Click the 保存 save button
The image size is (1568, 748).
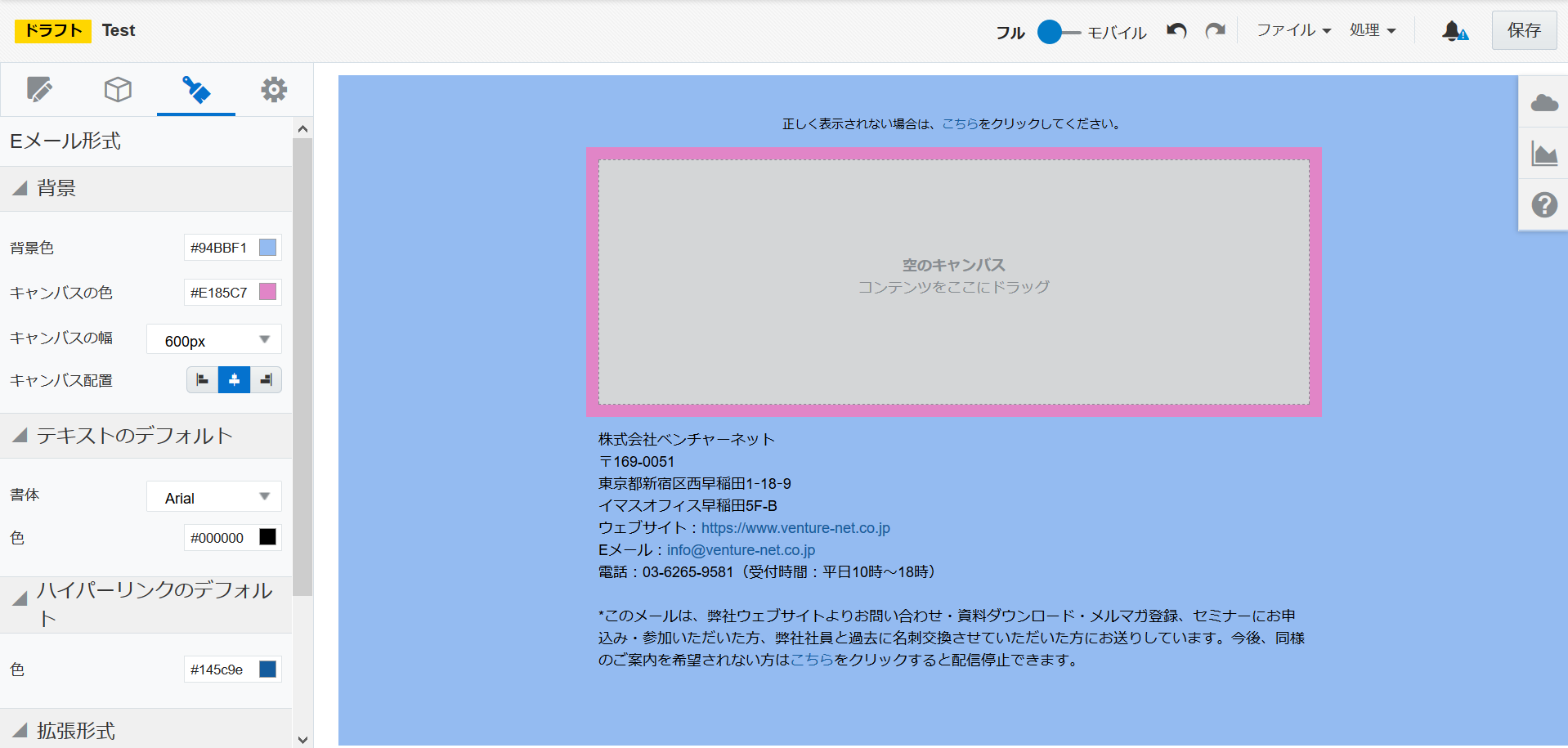pos(1524,30)
